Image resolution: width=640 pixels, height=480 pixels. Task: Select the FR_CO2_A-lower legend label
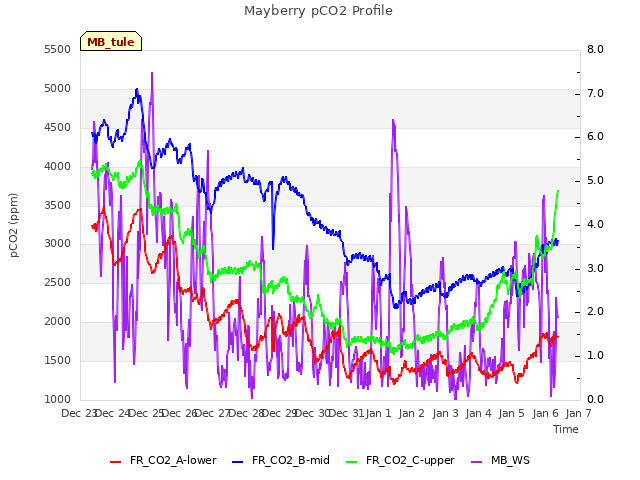(x=173, y=460)
